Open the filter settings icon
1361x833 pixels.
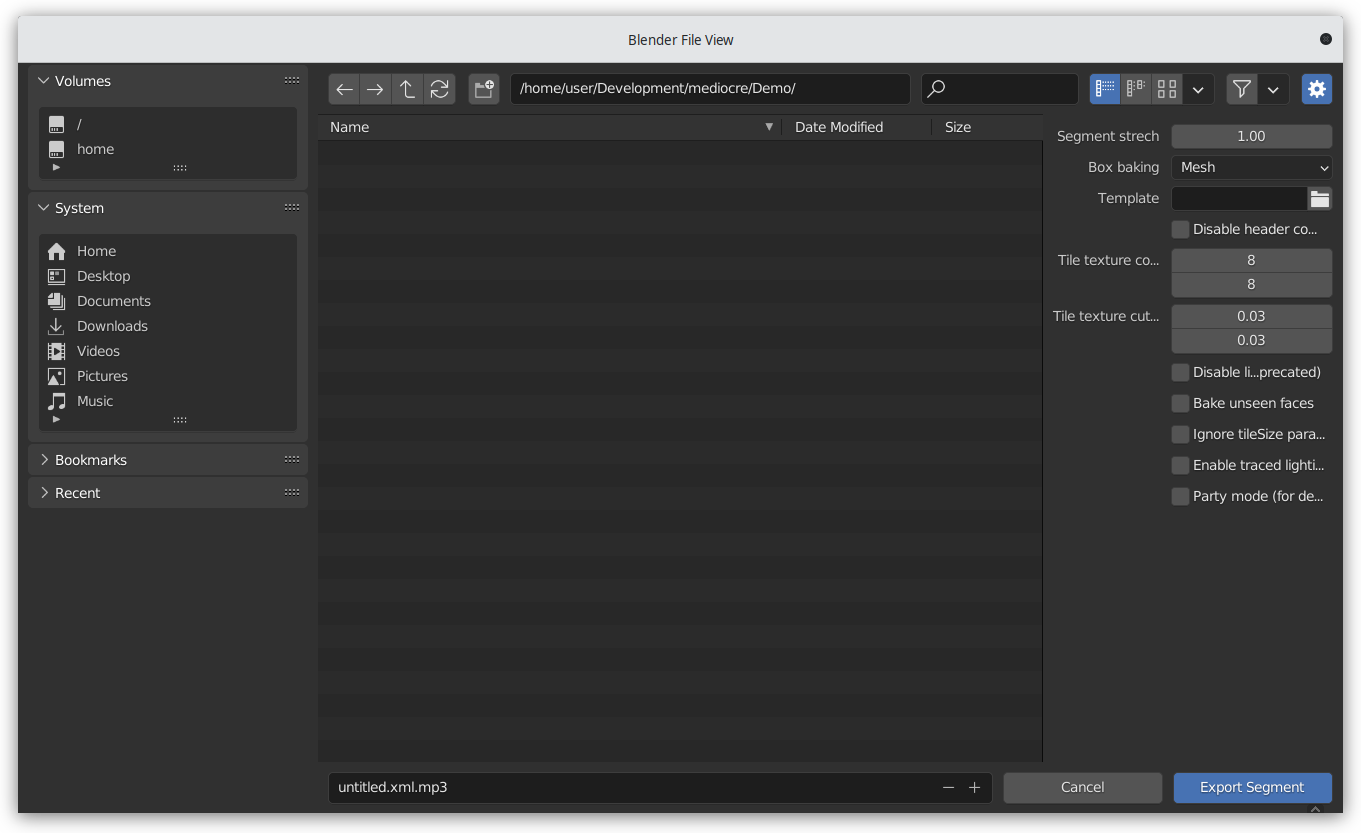click(1241, 88)
